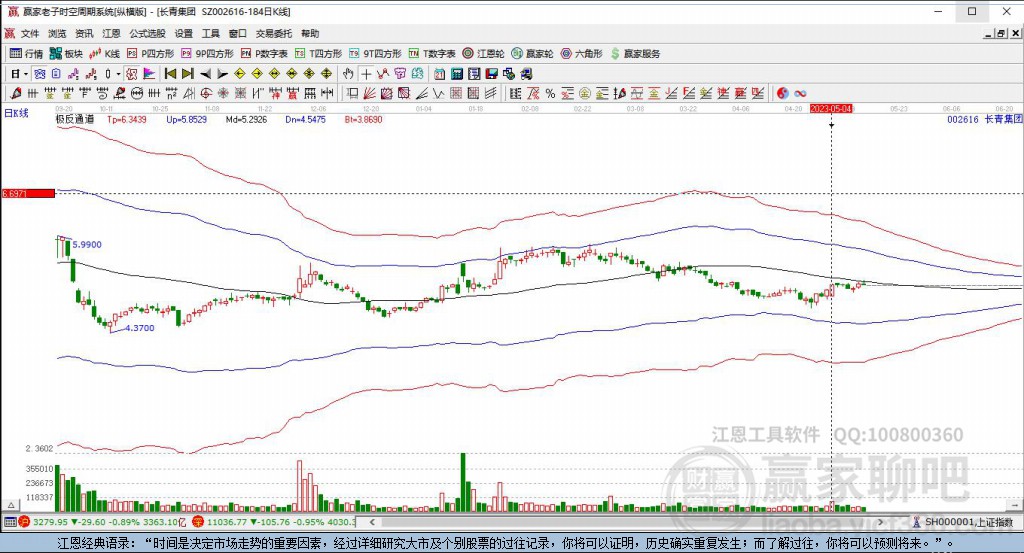Open the 文件 menu
The height and width of the screenshot is (553, 1024).
[30, 33]
